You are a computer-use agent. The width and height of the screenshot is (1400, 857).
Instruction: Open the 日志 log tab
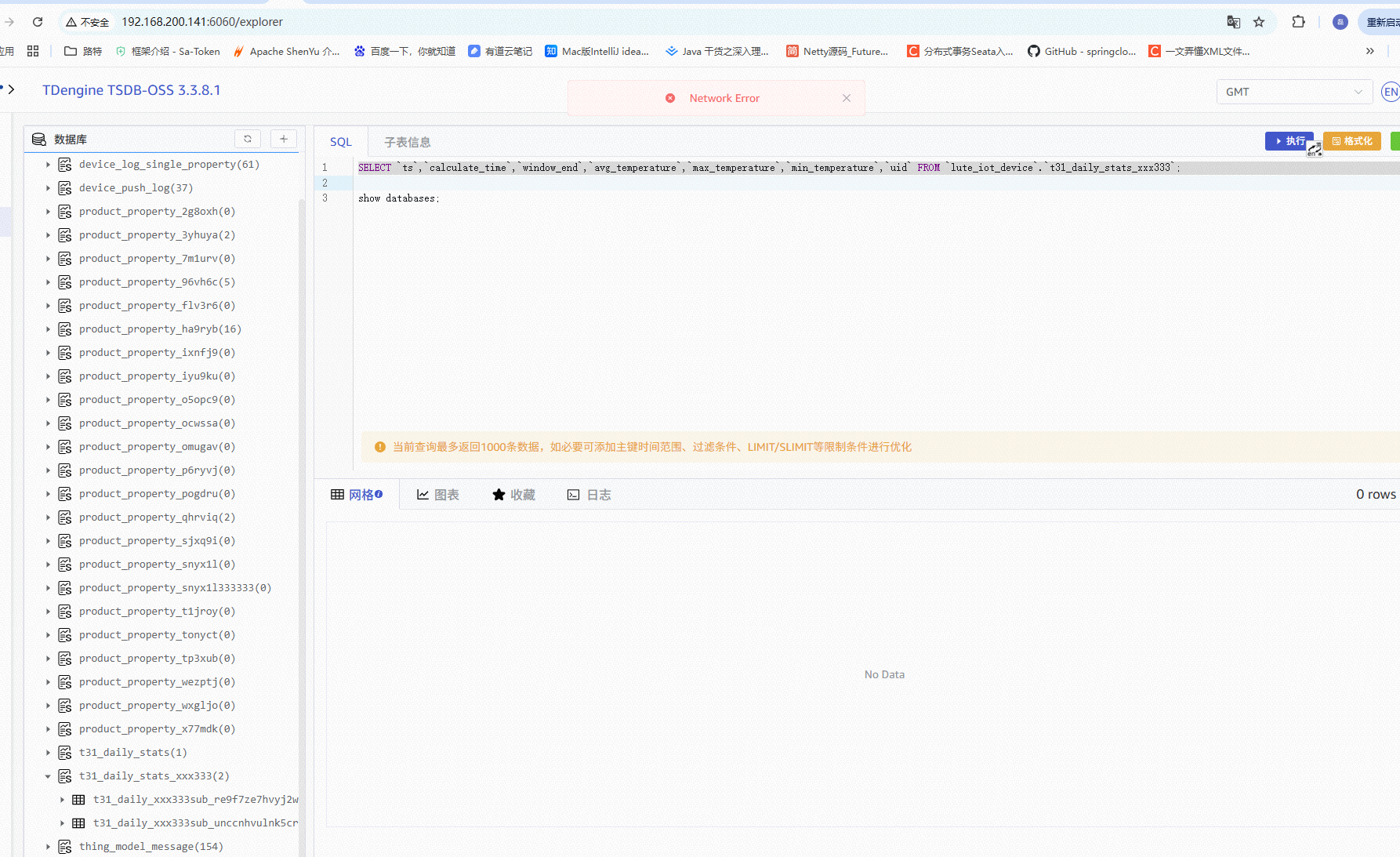[589, 495]
